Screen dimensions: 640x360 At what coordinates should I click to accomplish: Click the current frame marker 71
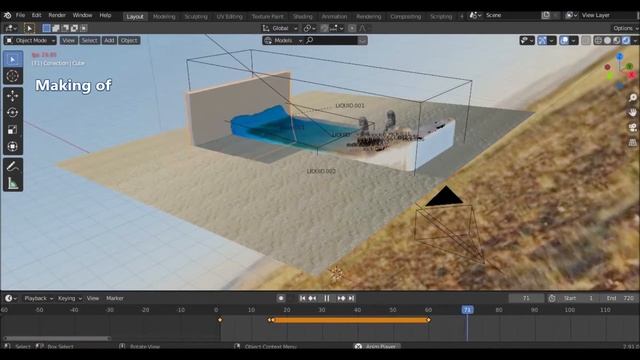[x=467, y=310]
